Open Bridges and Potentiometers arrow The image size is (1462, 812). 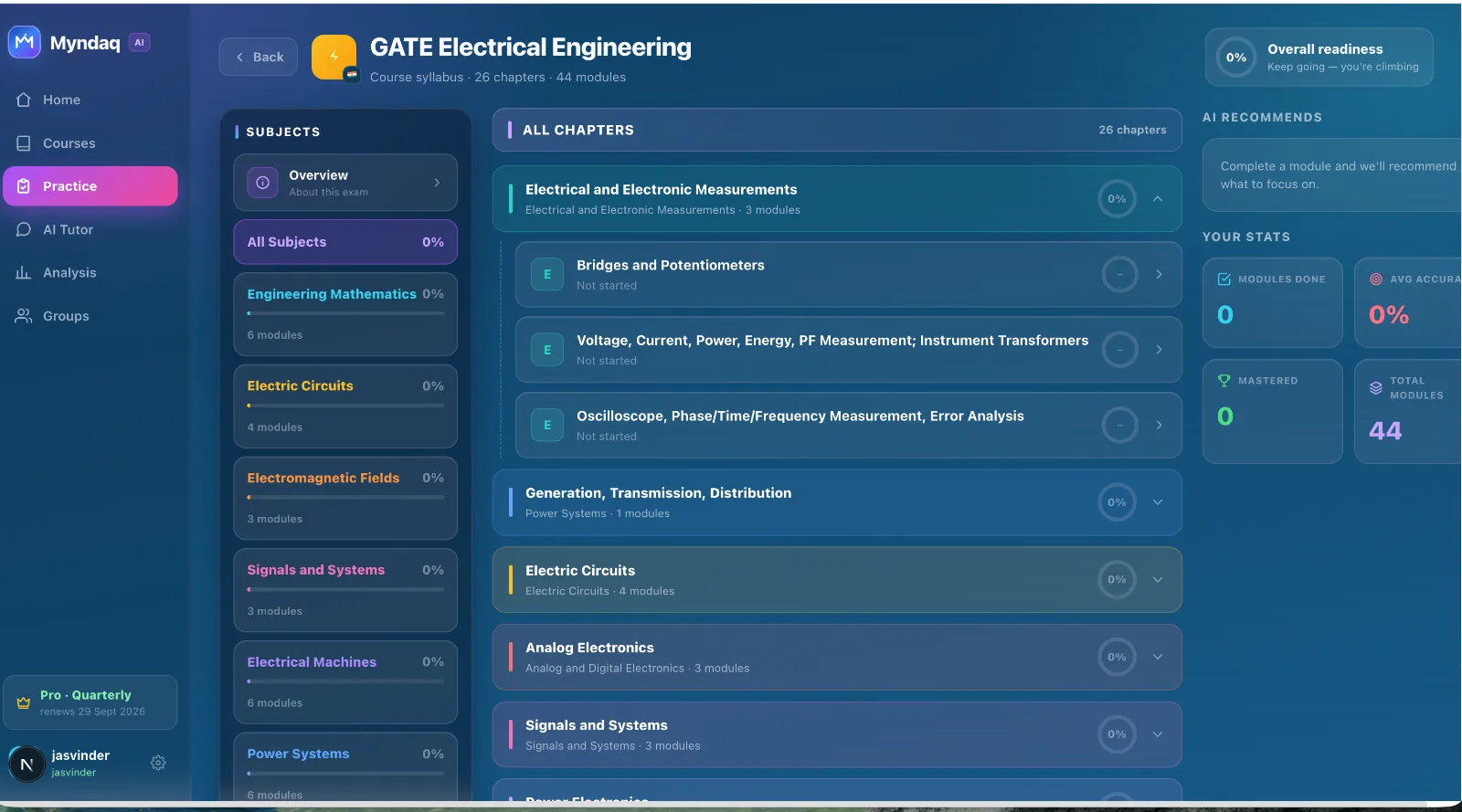(x=1159, y=274)
